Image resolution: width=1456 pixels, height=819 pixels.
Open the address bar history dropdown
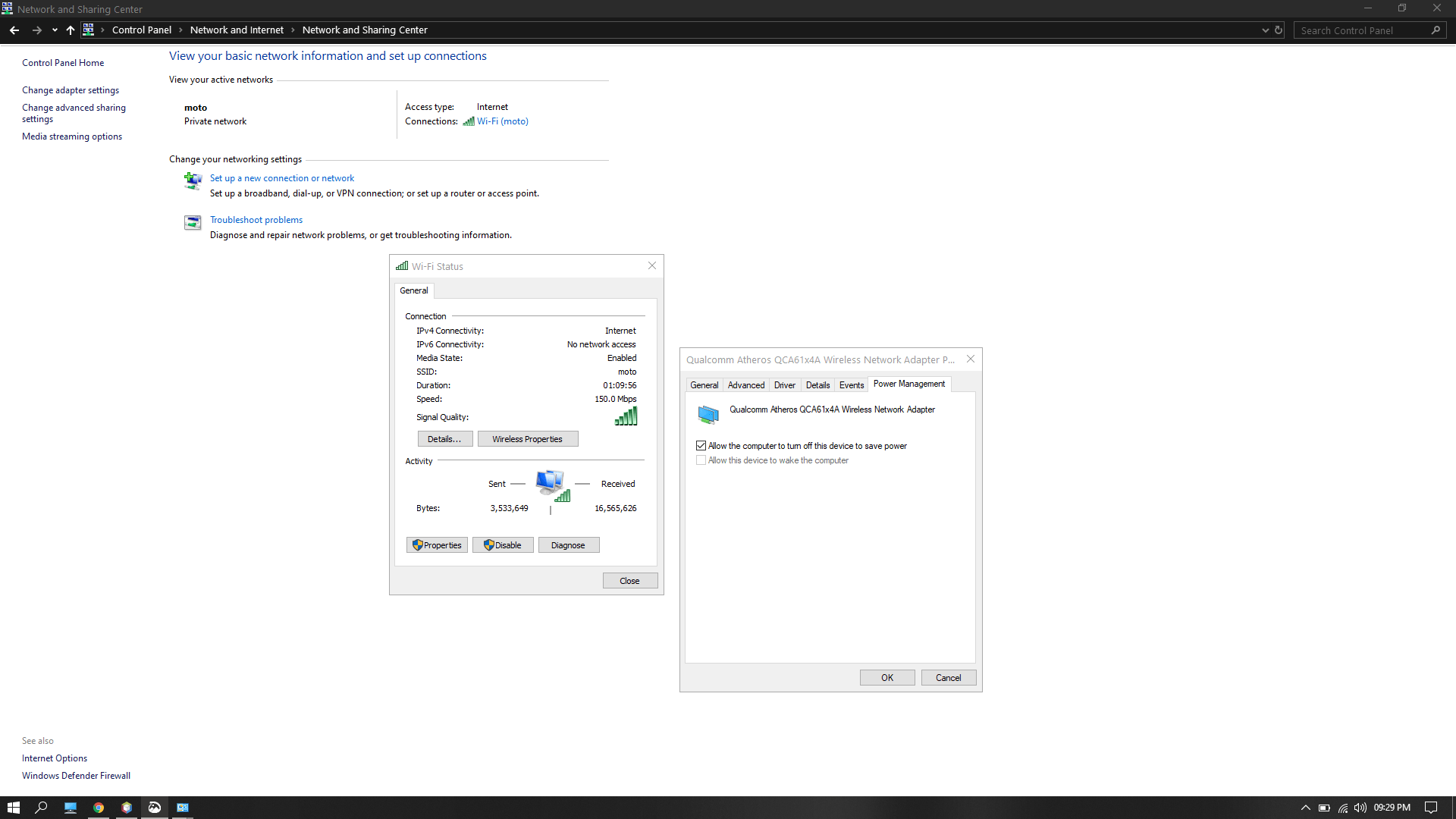(x=1265, y=30)
